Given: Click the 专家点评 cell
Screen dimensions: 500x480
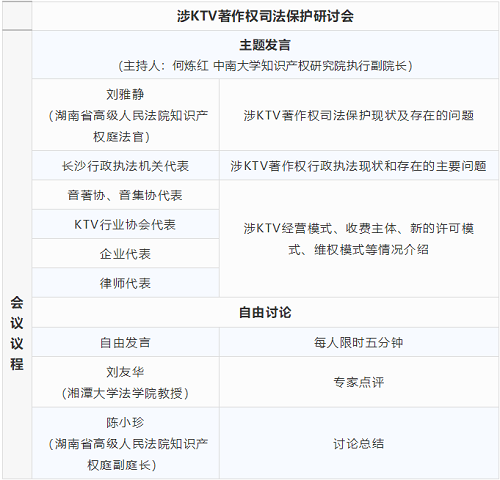Looking at the screenshot, I should tap(359, 382).
